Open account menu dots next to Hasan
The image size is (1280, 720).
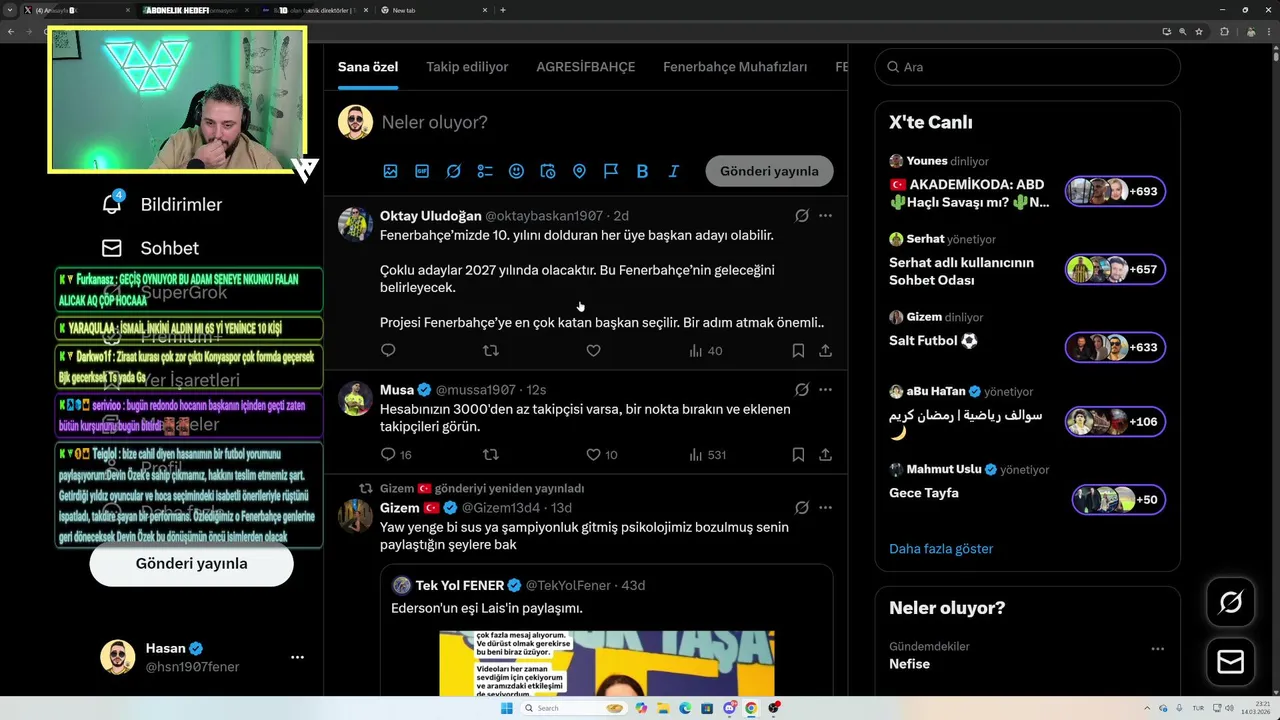[x=297, y=657]
